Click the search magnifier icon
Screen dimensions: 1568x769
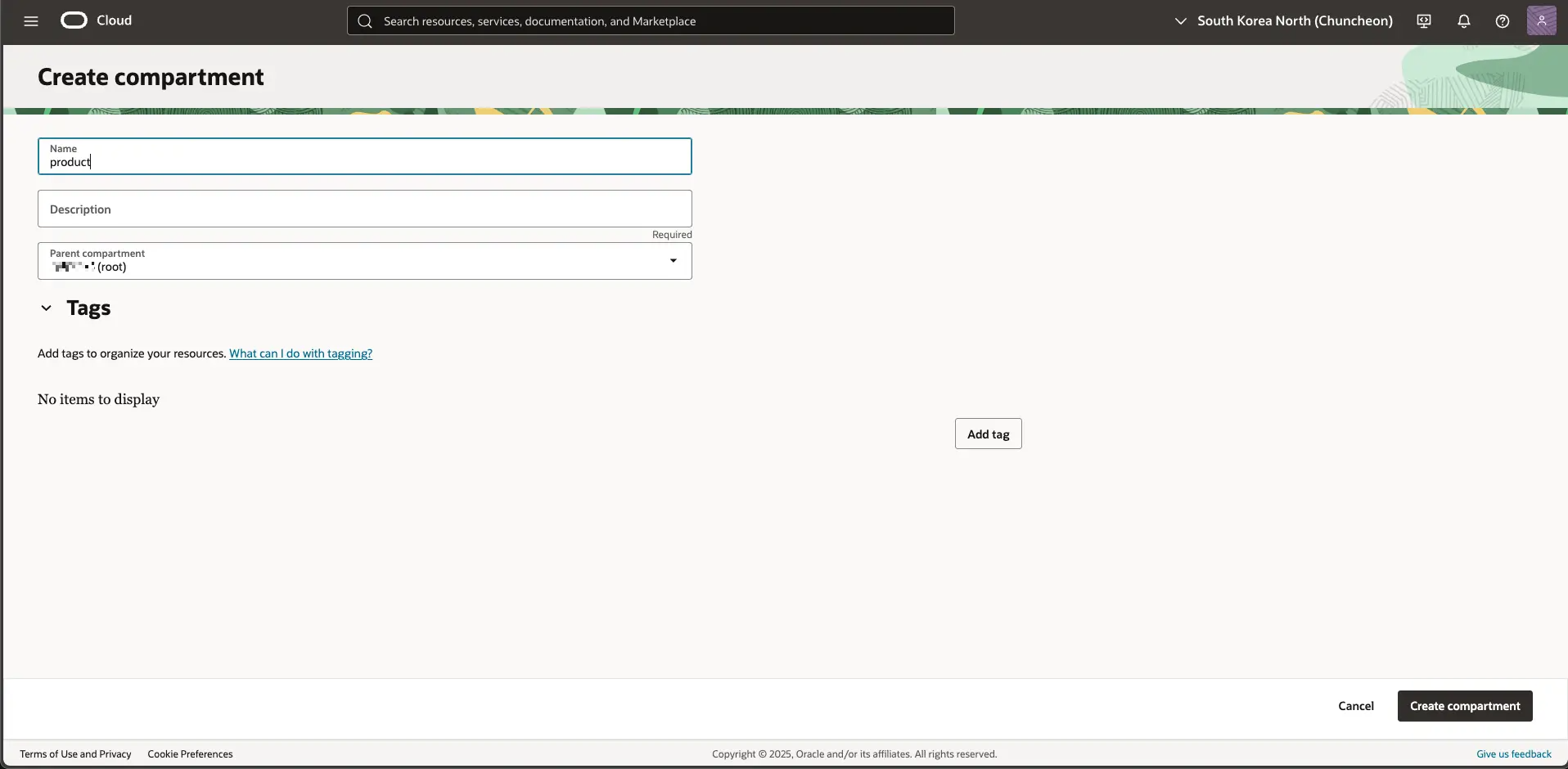point(366,21)
